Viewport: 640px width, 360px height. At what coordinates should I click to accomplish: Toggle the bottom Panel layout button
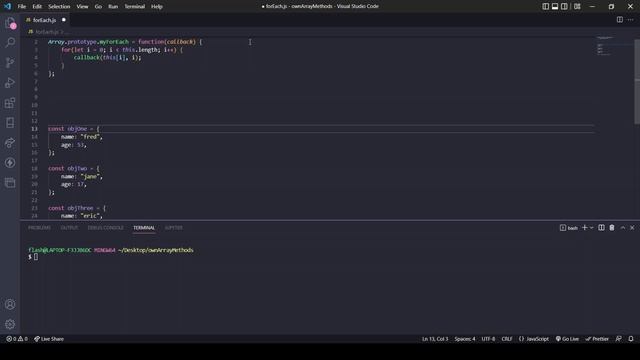point(555,7)
